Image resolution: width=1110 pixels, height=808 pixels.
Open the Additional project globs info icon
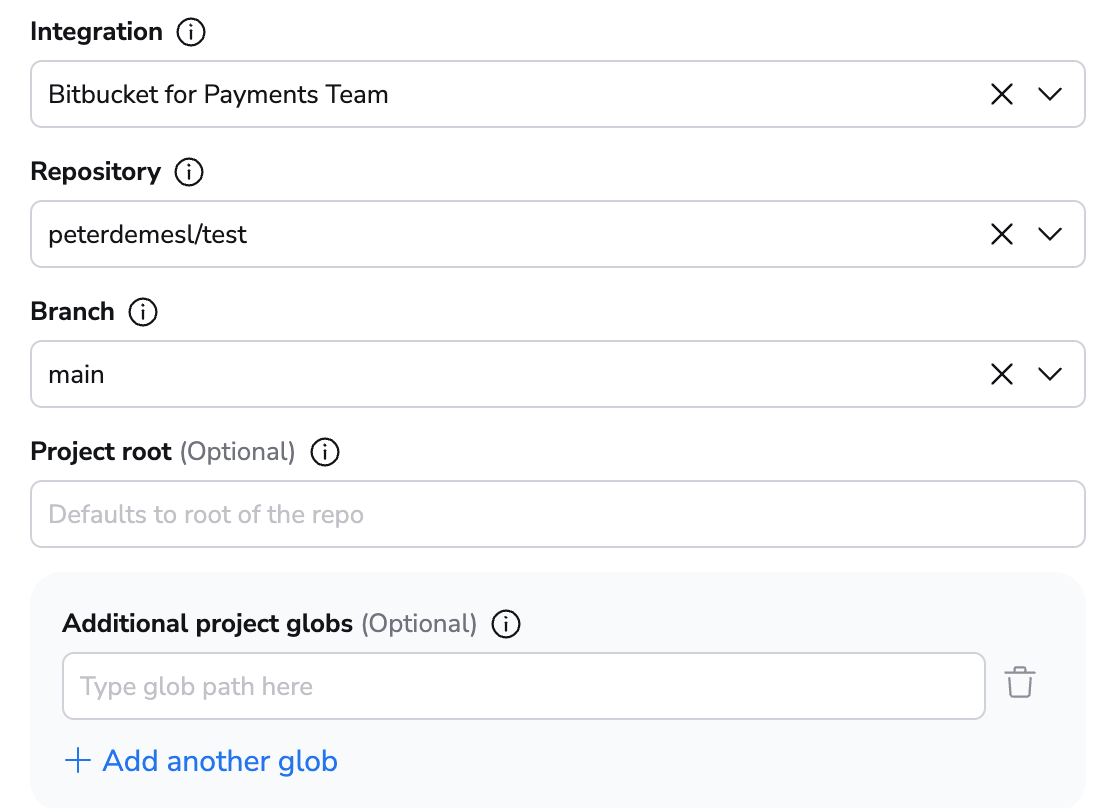[506, 623]
